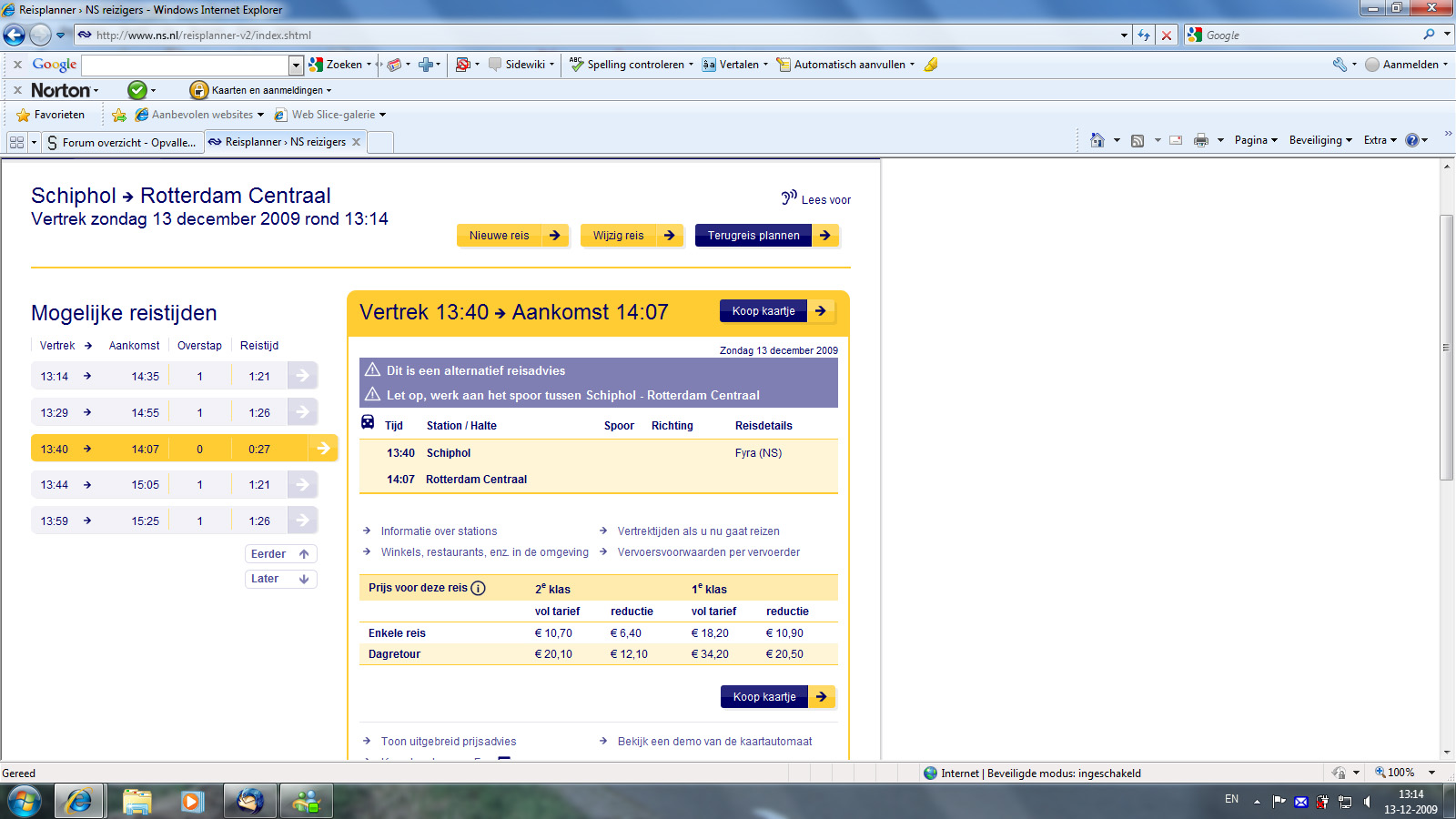Open a new blank tab

pos(380,142)
